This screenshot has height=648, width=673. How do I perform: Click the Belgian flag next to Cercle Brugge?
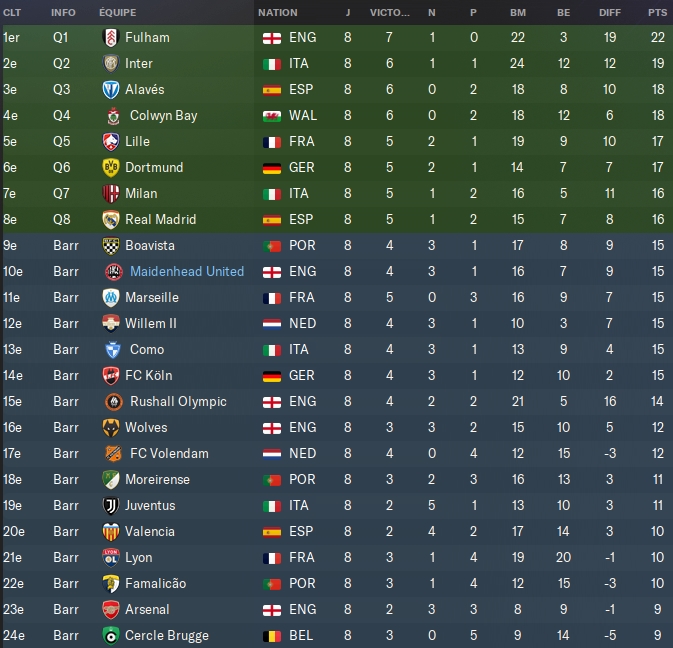point(270,635)
